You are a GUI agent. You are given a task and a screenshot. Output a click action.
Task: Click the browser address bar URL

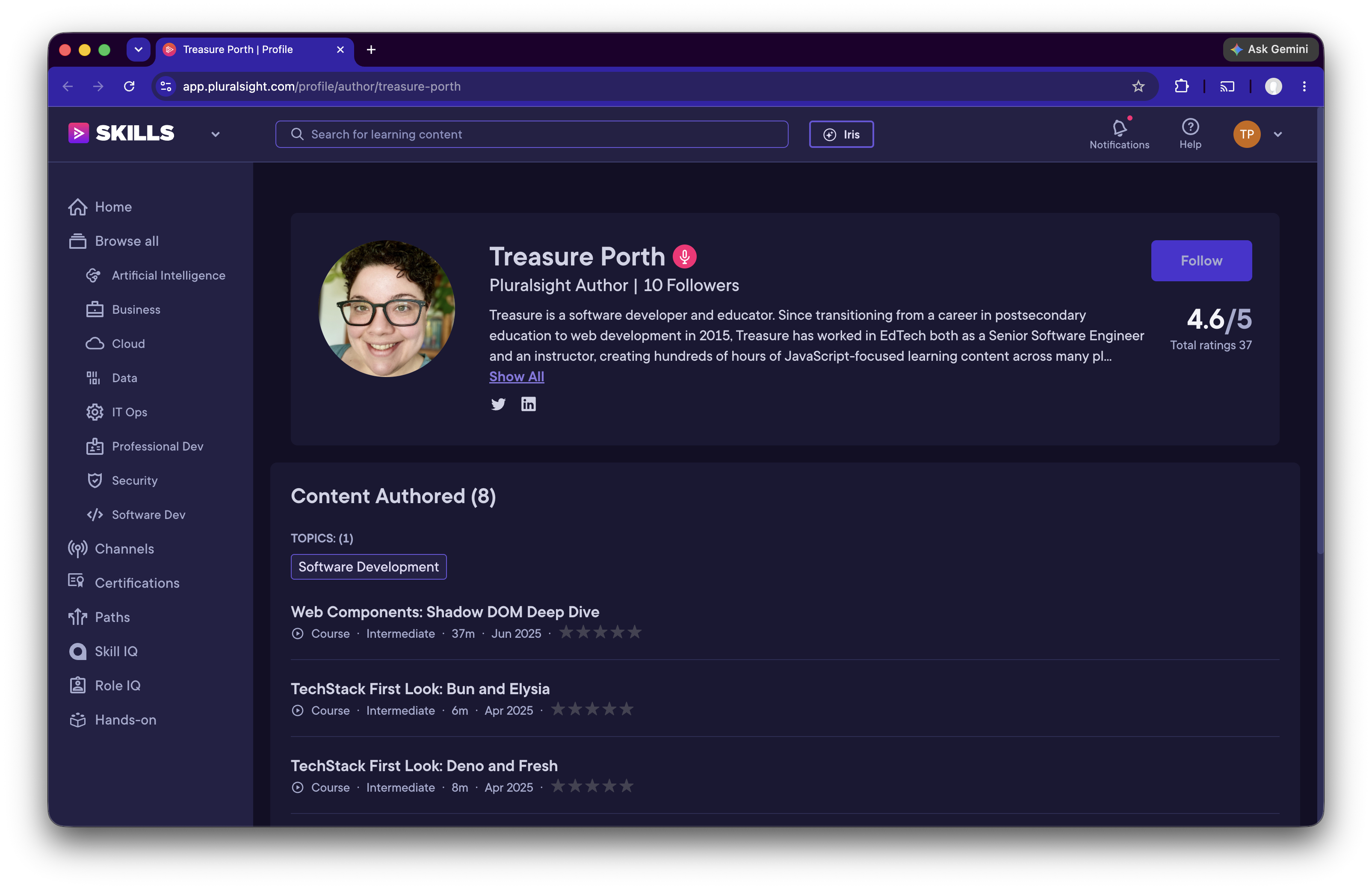click(x=321, y=86)
